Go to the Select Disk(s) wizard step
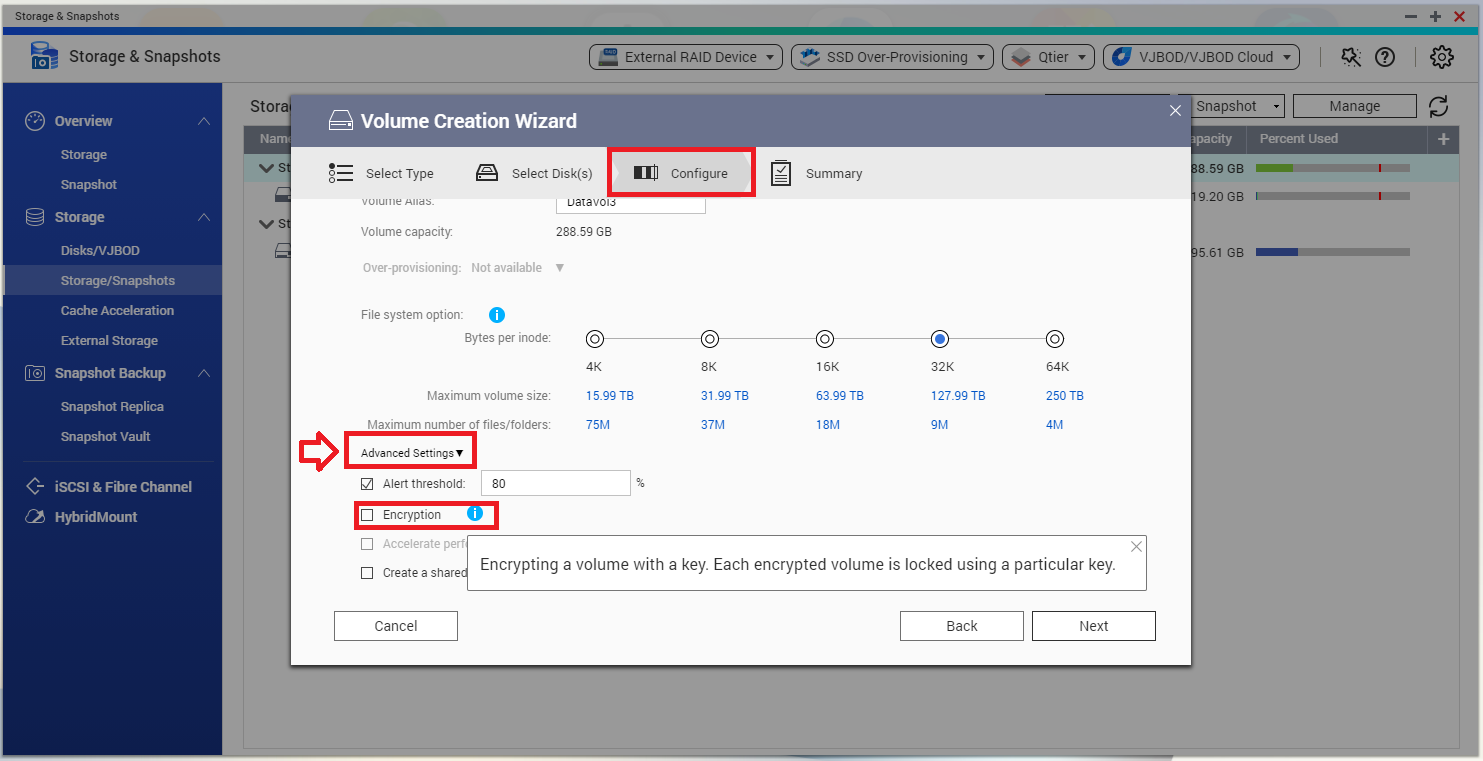1483x761 pixels. (x=535, y=173)
